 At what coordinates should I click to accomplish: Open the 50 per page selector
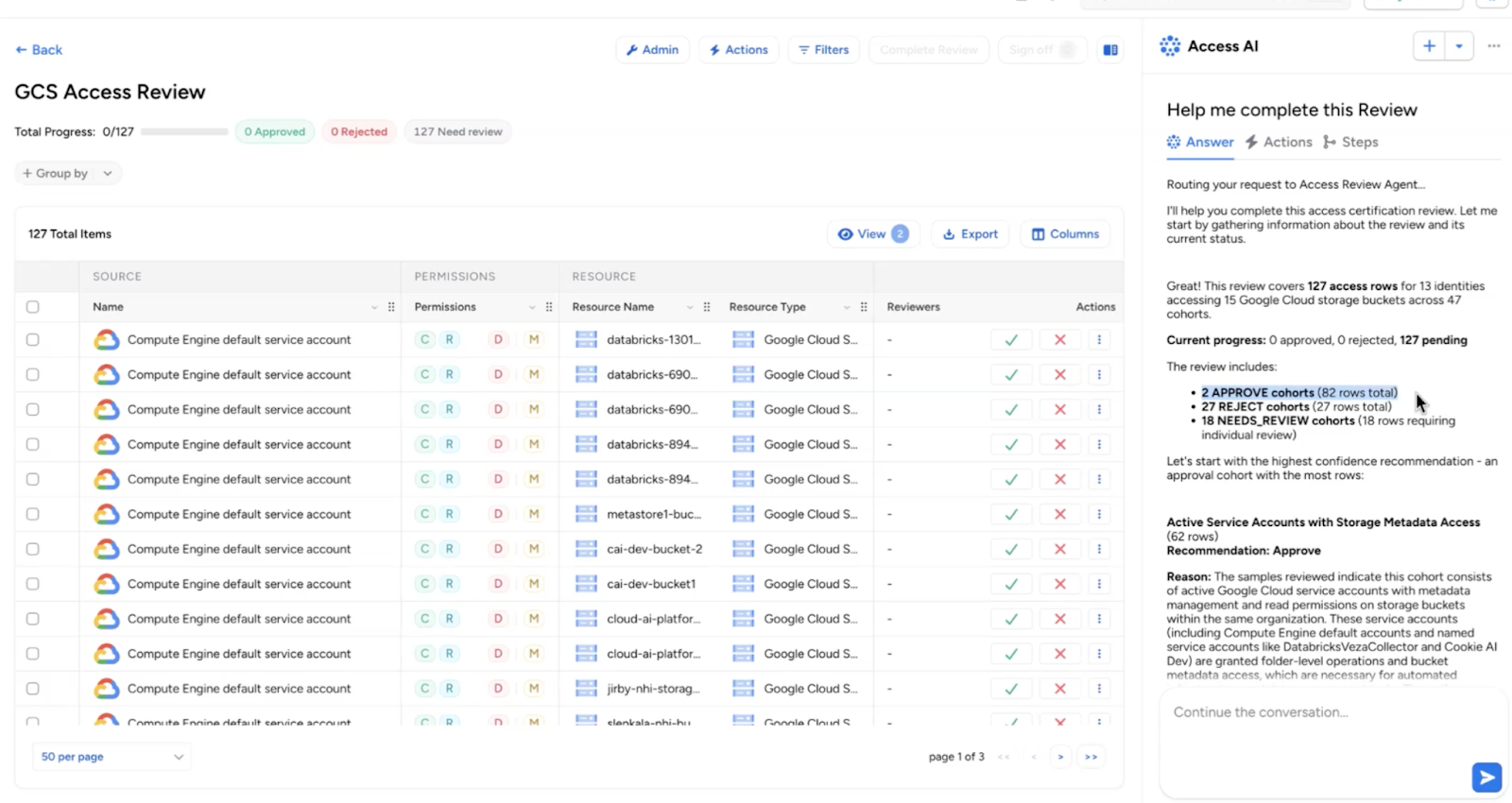112,757
